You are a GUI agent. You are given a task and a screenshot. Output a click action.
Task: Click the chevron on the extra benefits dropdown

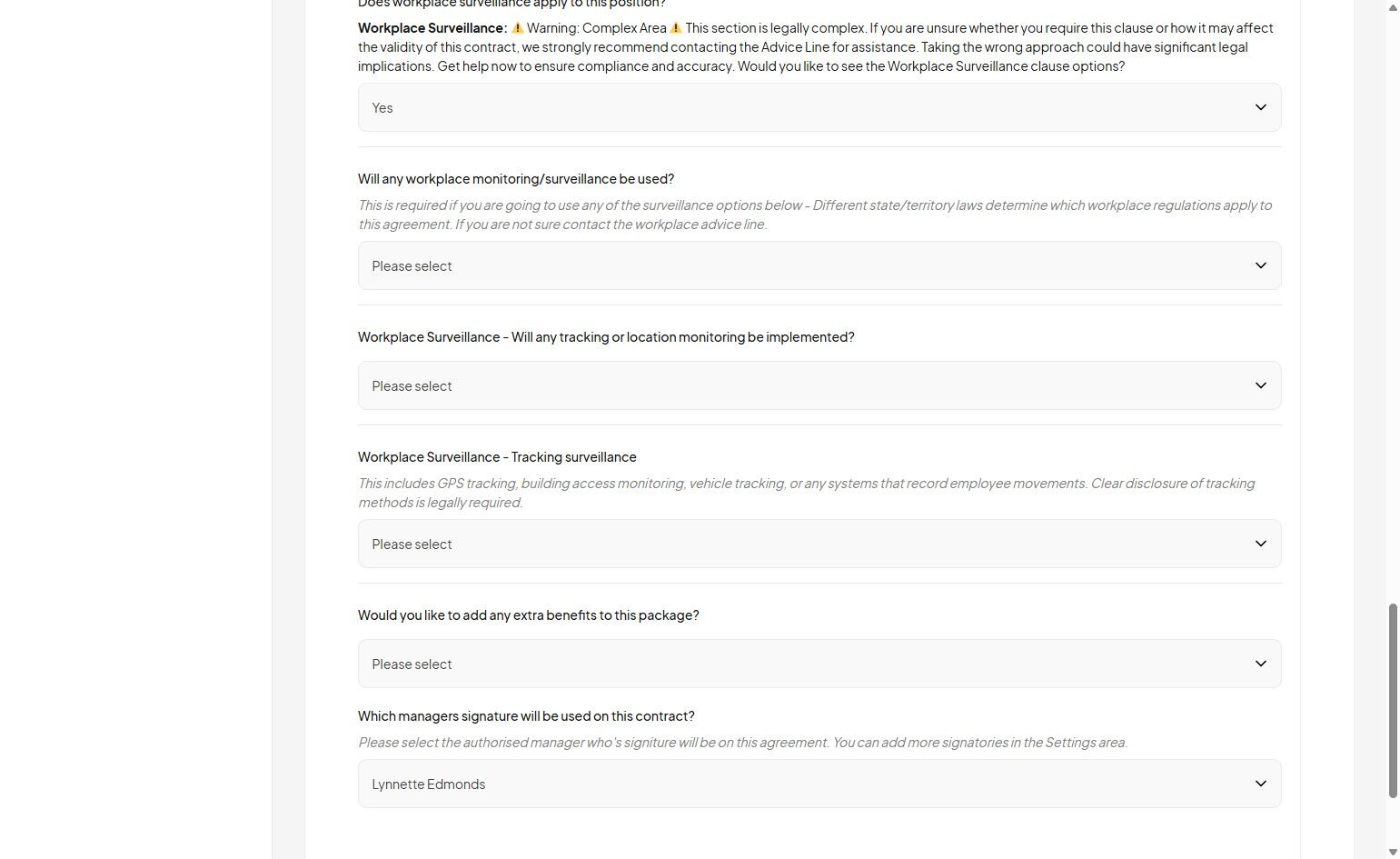1260,664
